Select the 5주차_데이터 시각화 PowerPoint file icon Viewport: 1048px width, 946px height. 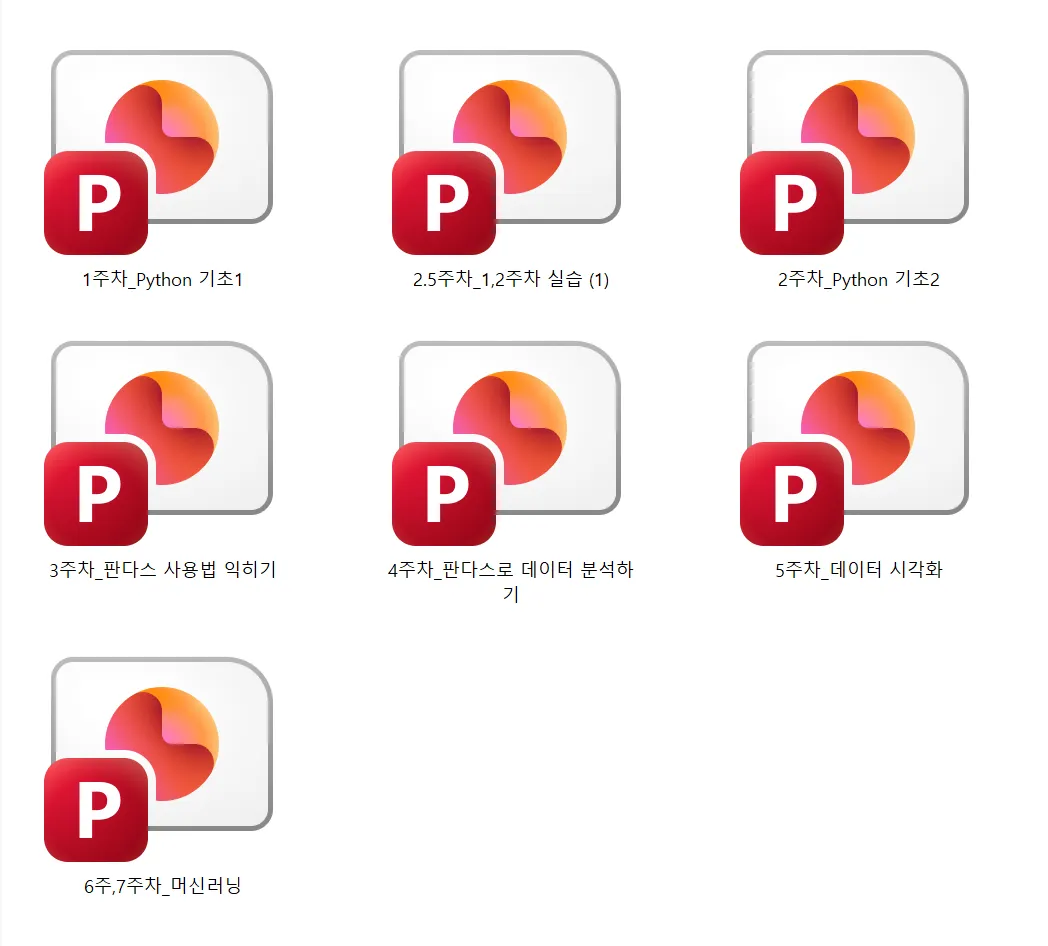click(x=855, y=443)
